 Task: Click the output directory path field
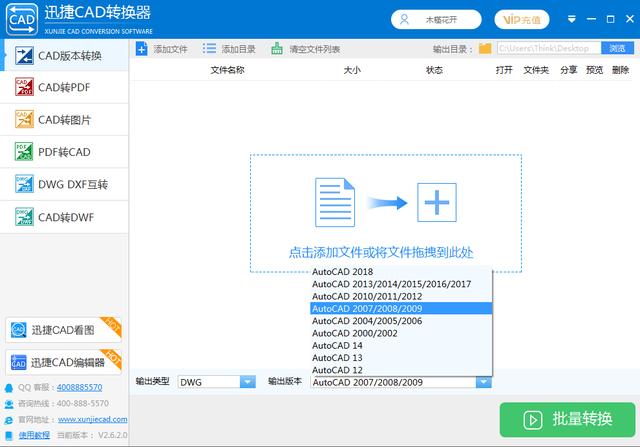pyautogui.click(x=549, y=48)
